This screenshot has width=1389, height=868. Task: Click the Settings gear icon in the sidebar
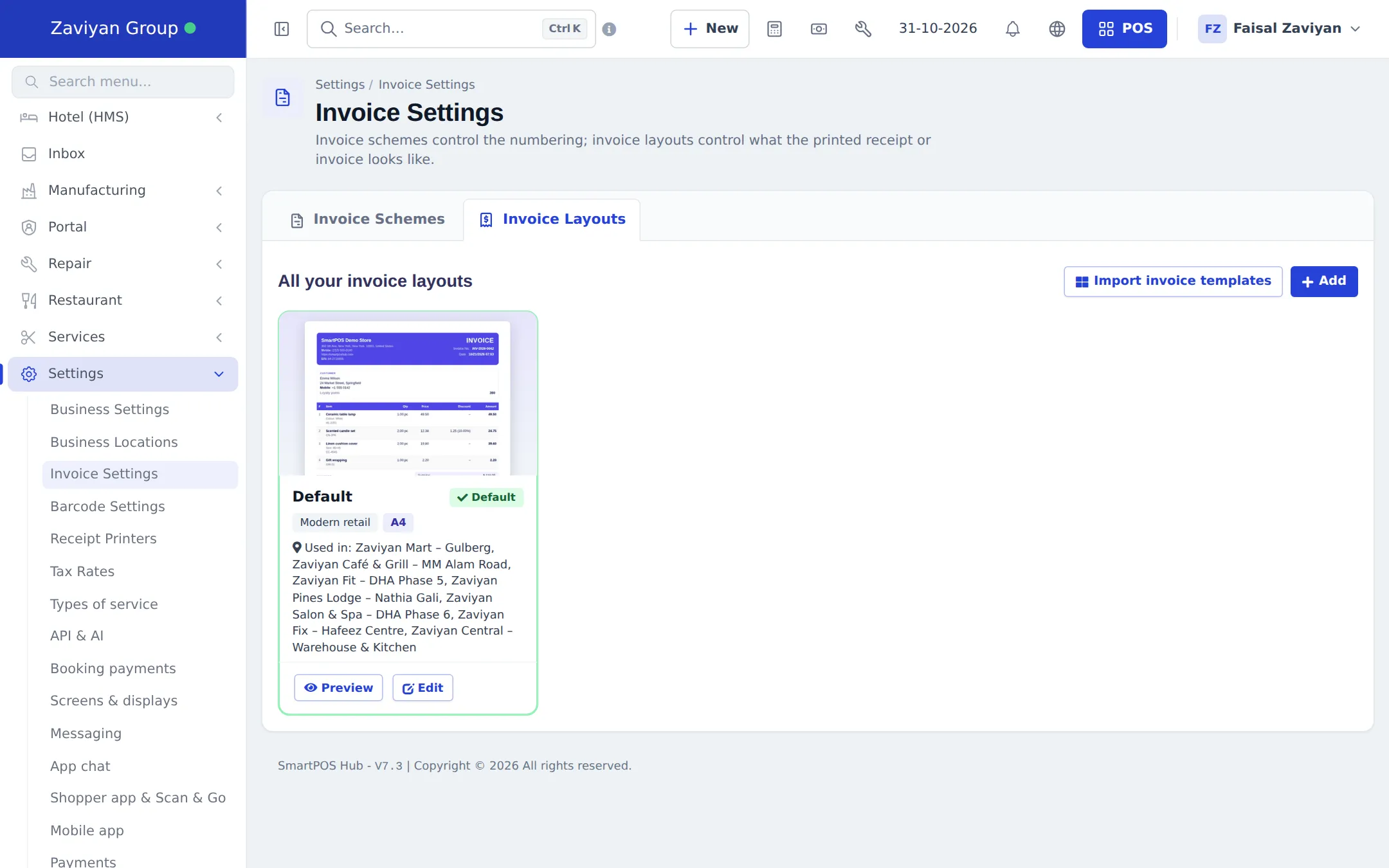tap(29, 374)
